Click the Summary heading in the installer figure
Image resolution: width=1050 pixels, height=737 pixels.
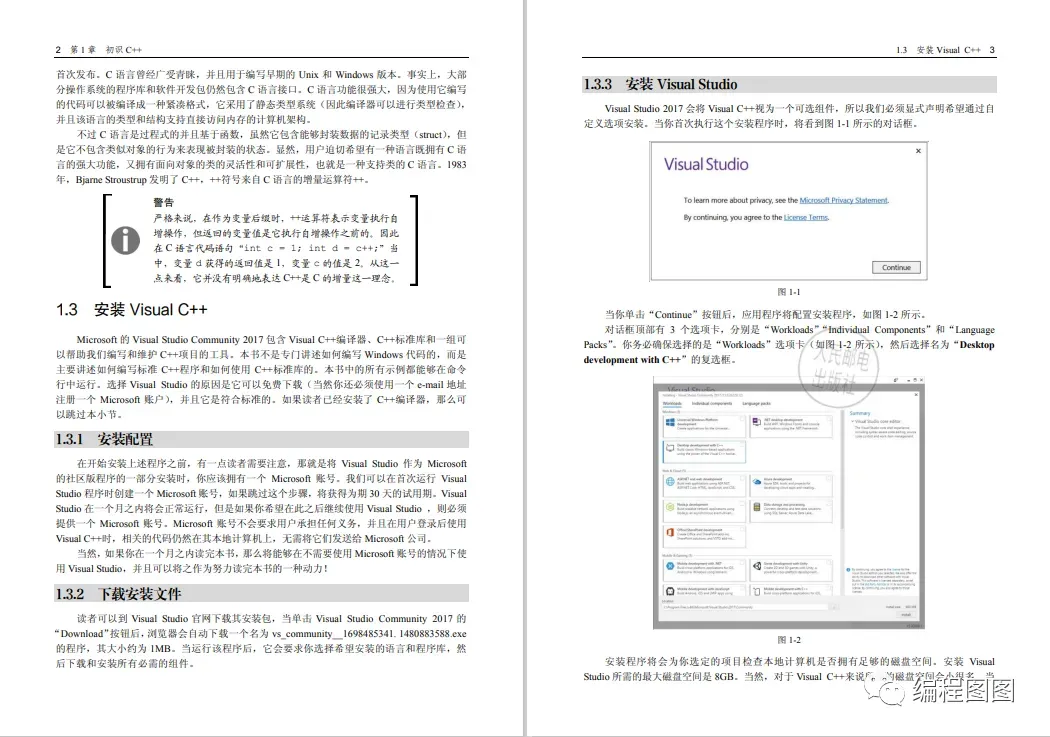pyautogui.click(x=860, y=413)
